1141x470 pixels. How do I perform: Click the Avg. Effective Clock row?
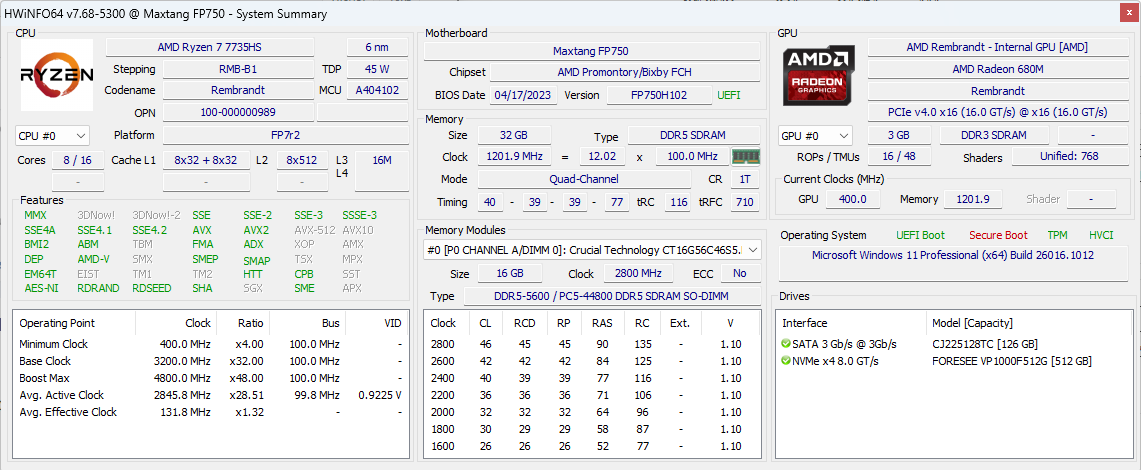(210, 412)
